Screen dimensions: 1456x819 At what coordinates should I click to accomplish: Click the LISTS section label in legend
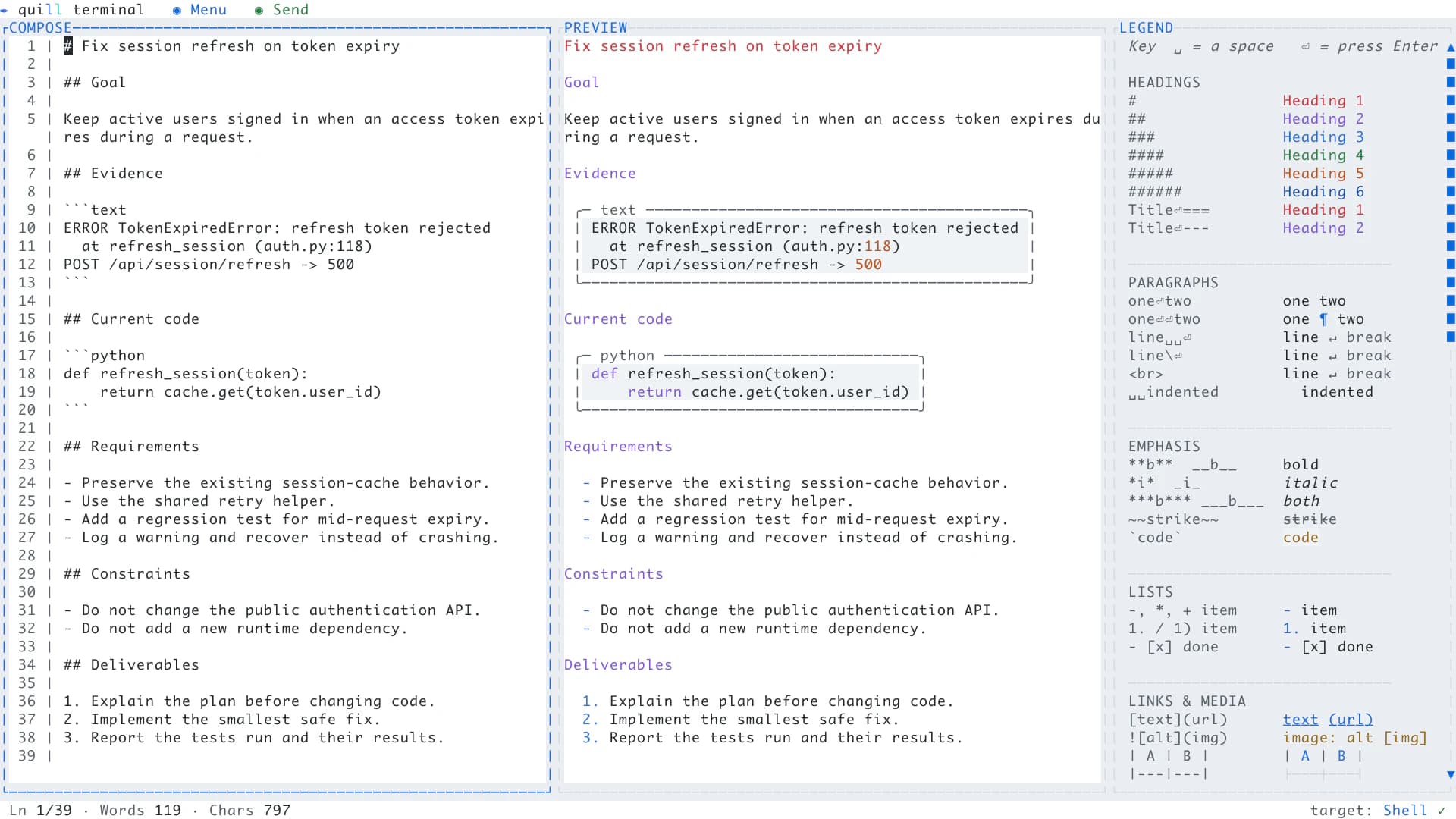(x=1150, y=591)
